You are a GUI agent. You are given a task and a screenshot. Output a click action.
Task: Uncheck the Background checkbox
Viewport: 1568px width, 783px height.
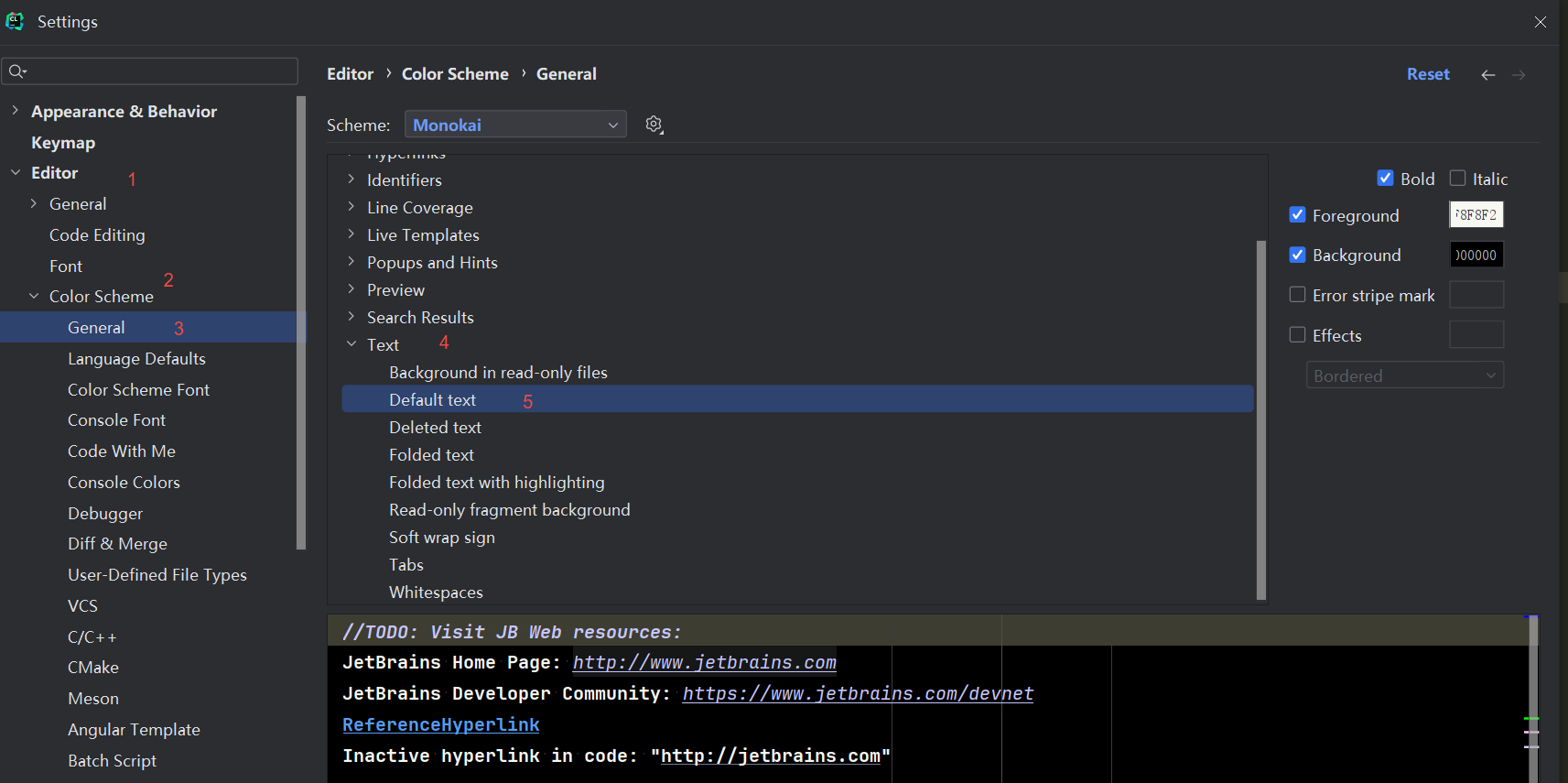pos(1297,255)
